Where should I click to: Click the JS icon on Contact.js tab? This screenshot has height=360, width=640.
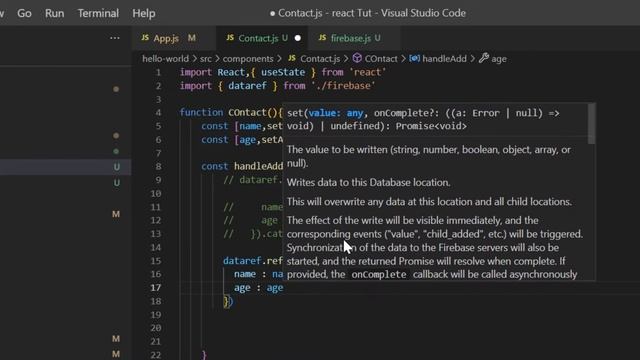[230, 38]
